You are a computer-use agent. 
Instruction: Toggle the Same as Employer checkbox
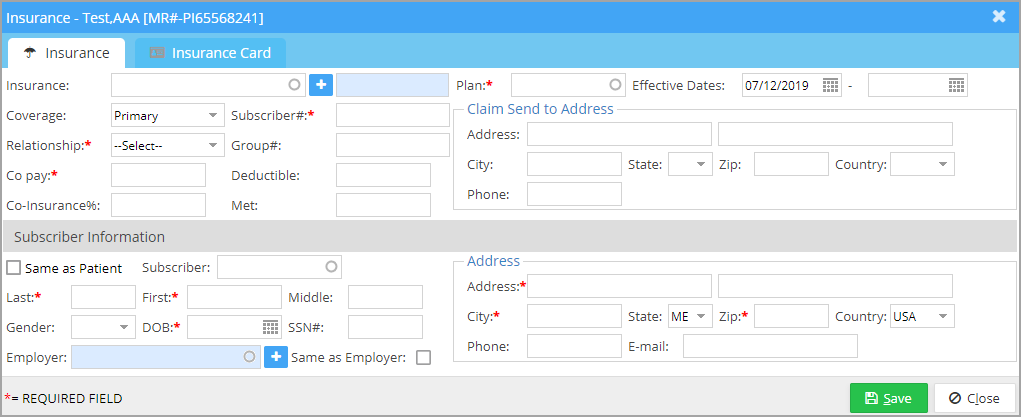(x=423, y=358)
